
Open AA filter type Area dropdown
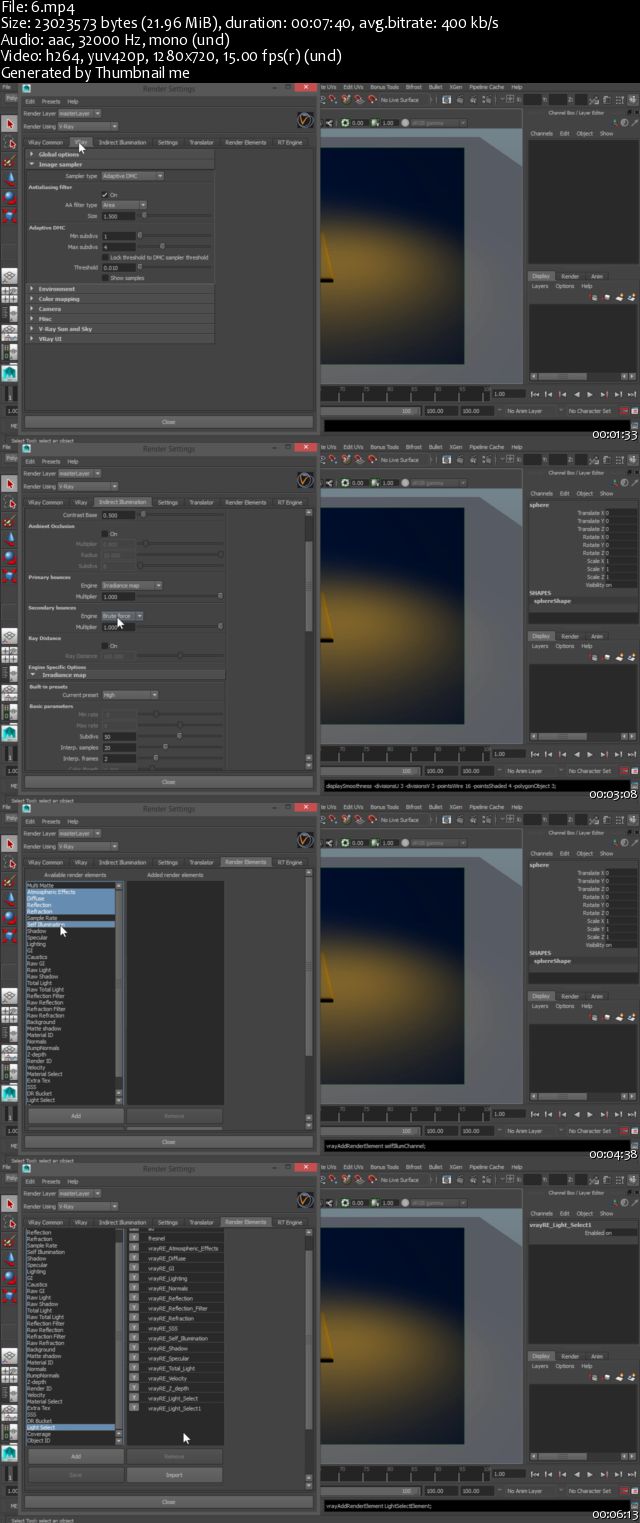tap(124, 205)
